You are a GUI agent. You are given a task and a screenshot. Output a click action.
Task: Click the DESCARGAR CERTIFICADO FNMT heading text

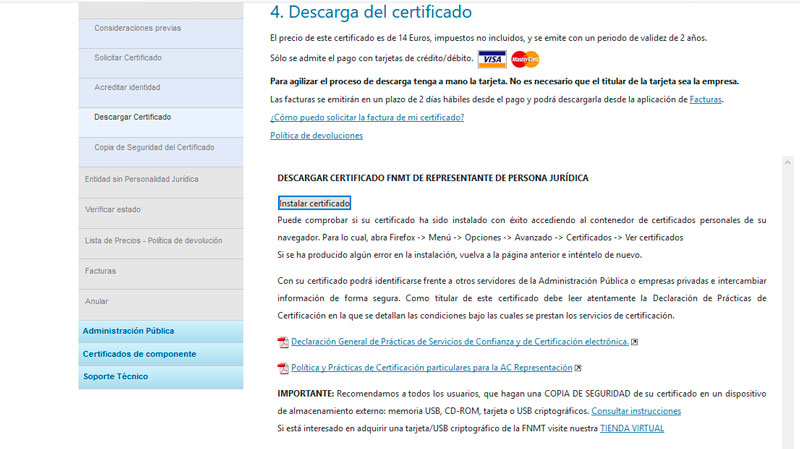433,178
